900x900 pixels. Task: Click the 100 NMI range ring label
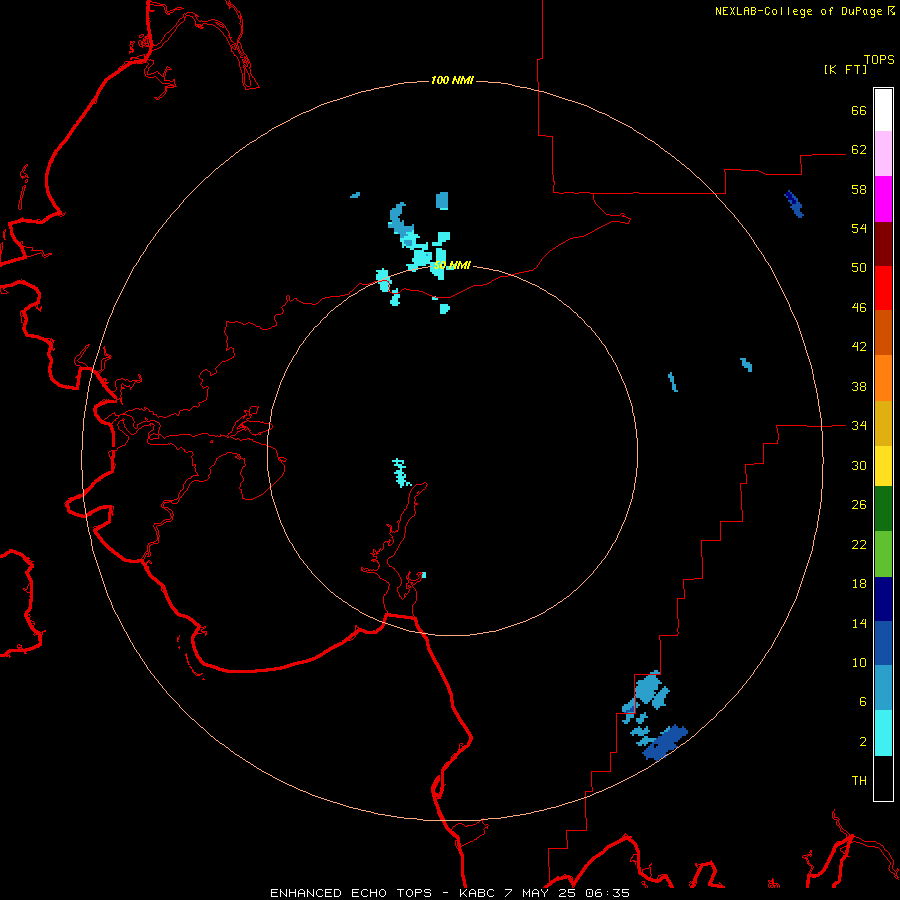[452, 80]
